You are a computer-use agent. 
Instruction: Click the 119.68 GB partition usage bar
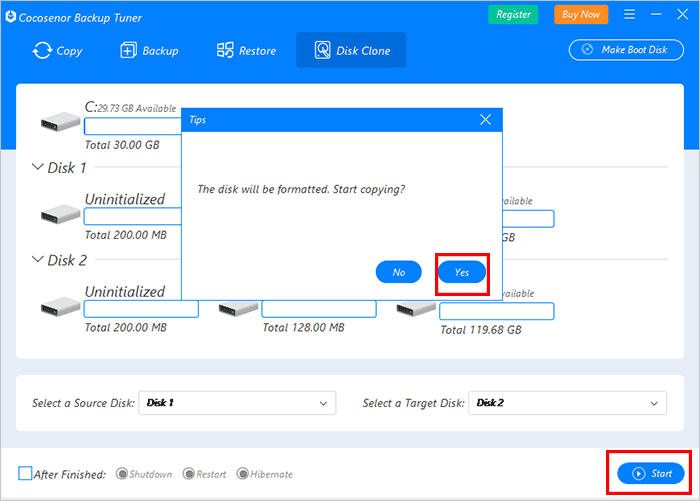tap(496, 311)
